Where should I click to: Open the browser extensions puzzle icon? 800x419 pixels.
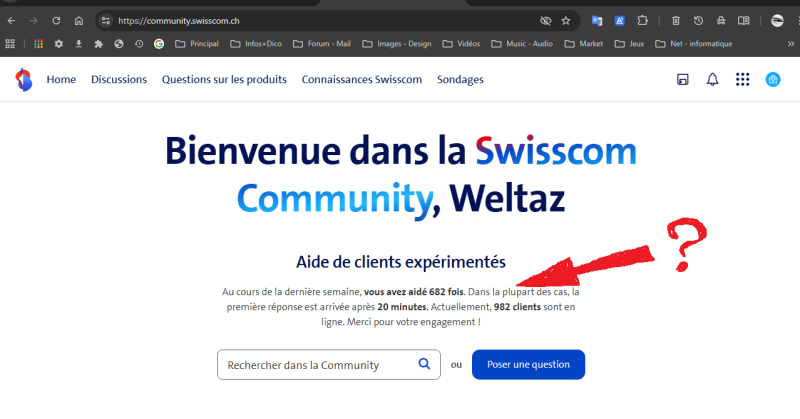[x=643, y=20]
